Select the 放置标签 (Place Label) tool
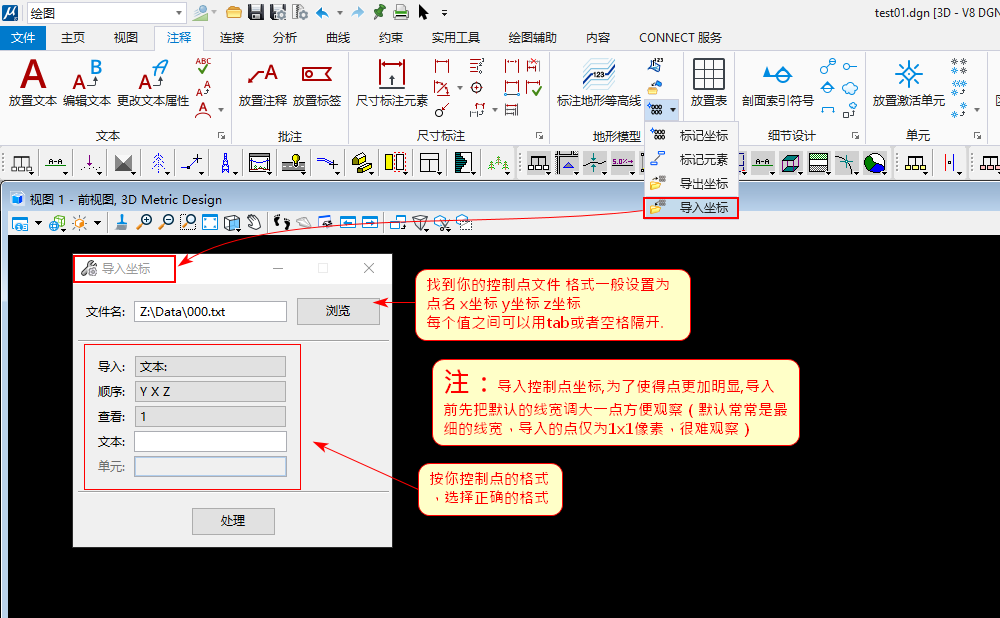Viewport: 1000px width, 618px height. click(x=317, y=82)
